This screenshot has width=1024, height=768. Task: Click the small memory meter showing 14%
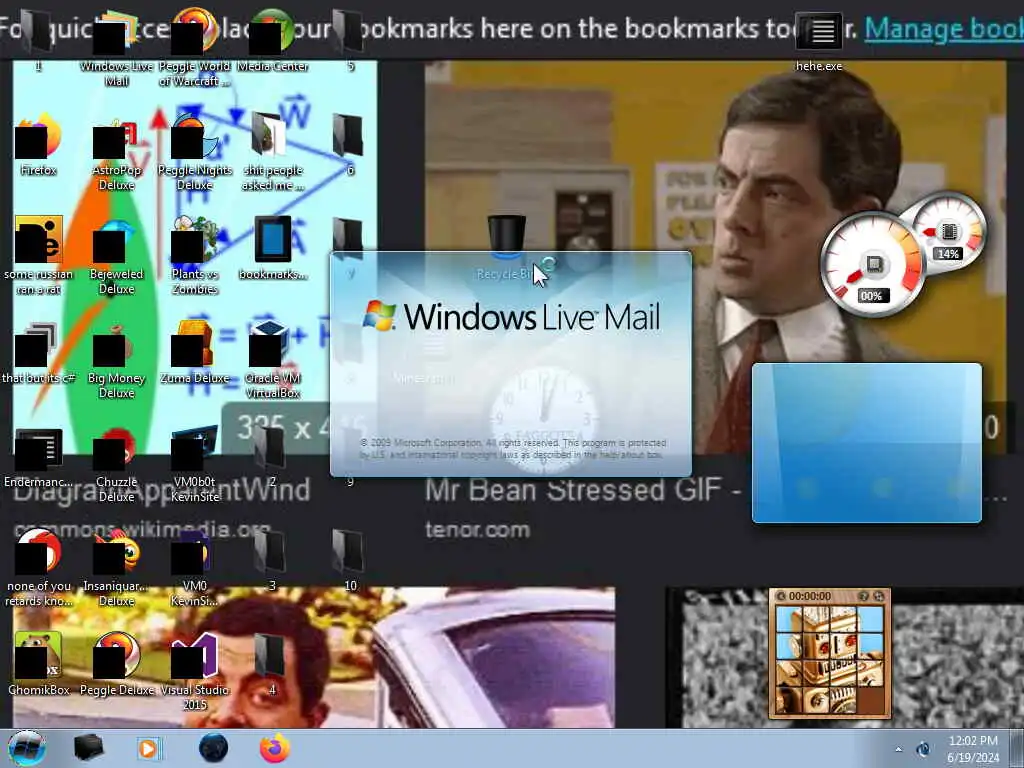(949, 234)
